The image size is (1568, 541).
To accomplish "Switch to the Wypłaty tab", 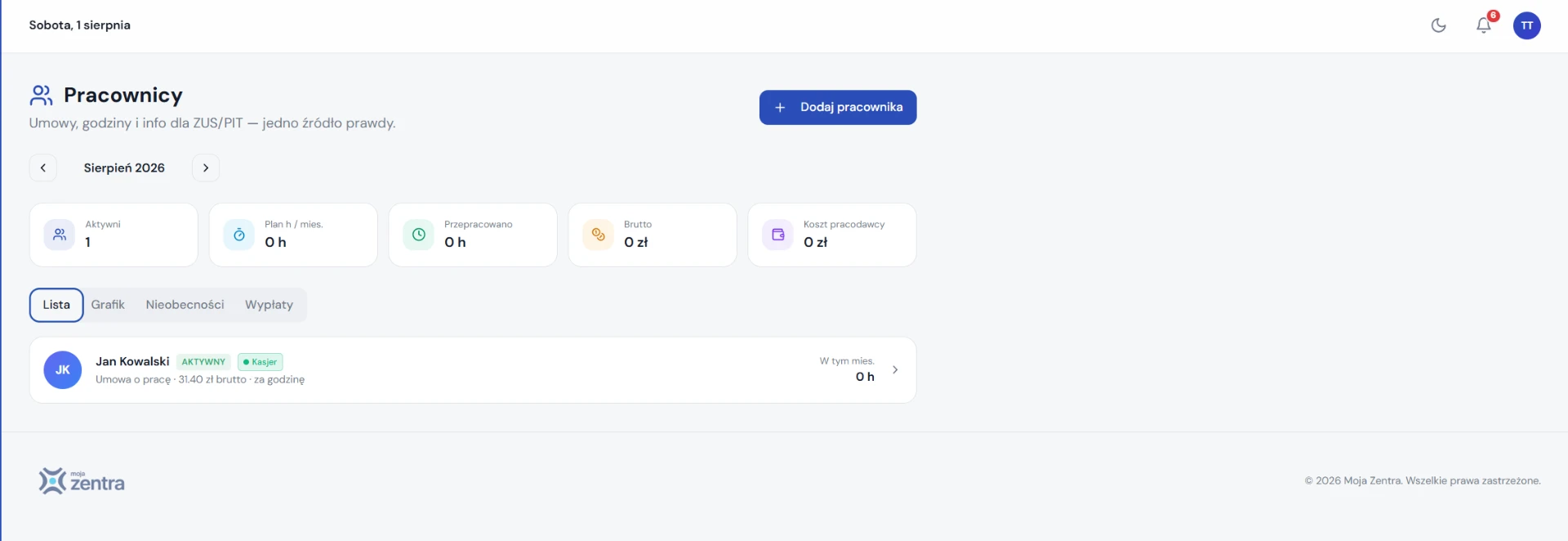I will (269, 305).
